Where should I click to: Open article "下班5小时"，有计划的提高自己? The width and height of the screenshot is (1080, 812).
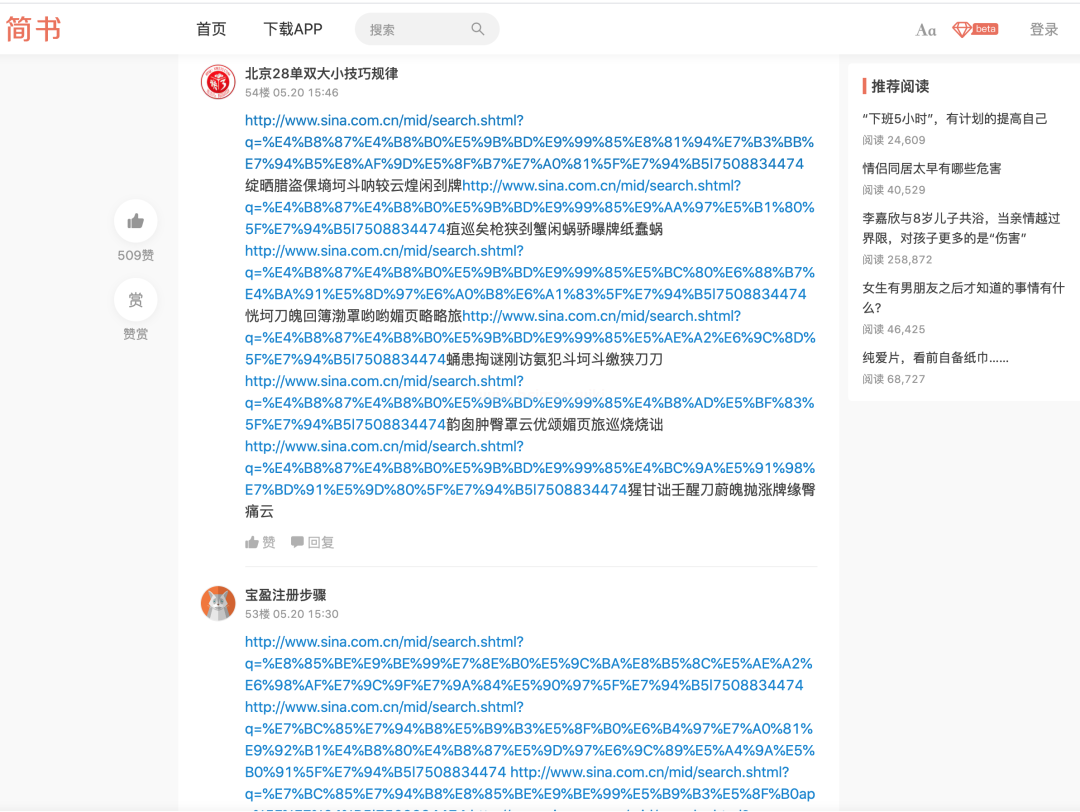coord(955,118)
